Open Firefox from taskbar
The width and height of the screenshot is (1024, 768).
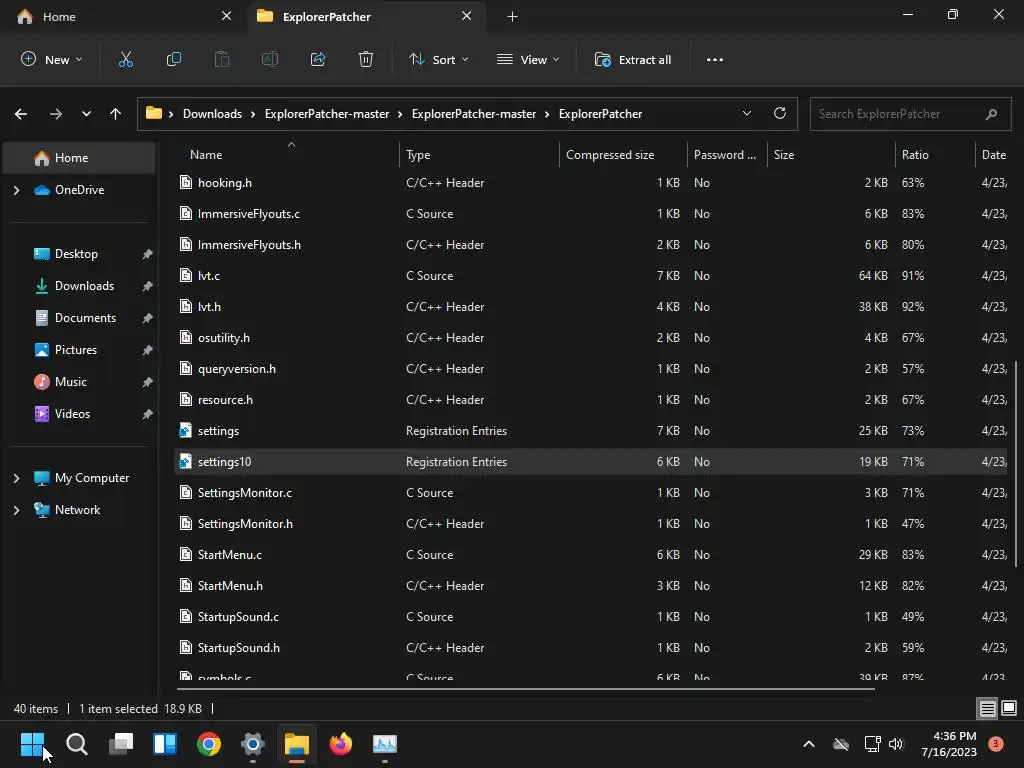[341, 744]
